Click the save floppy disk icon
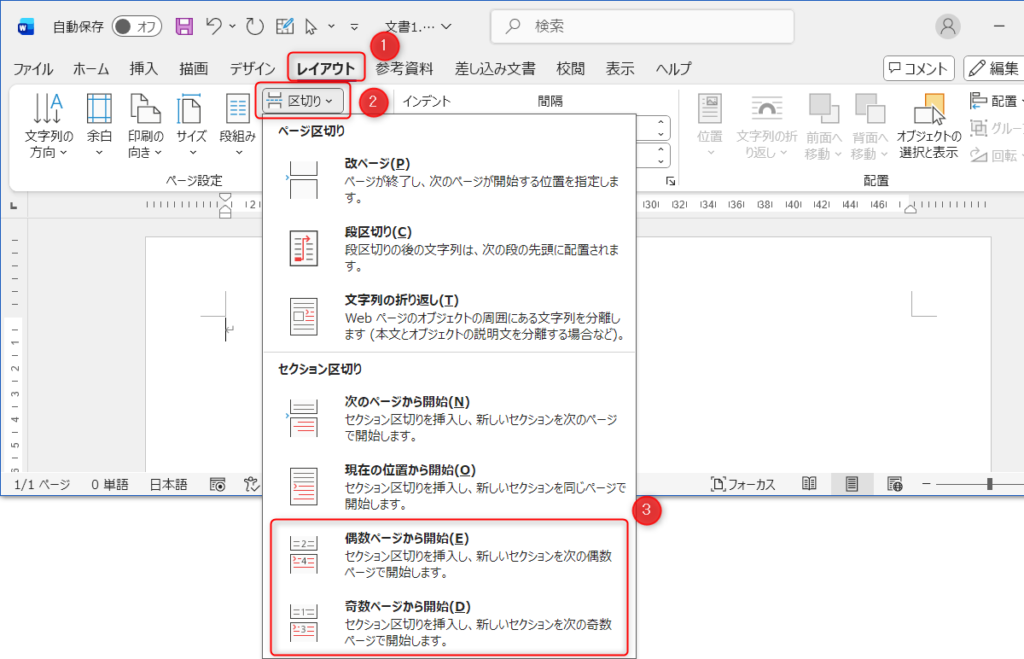 pos(184,26)
